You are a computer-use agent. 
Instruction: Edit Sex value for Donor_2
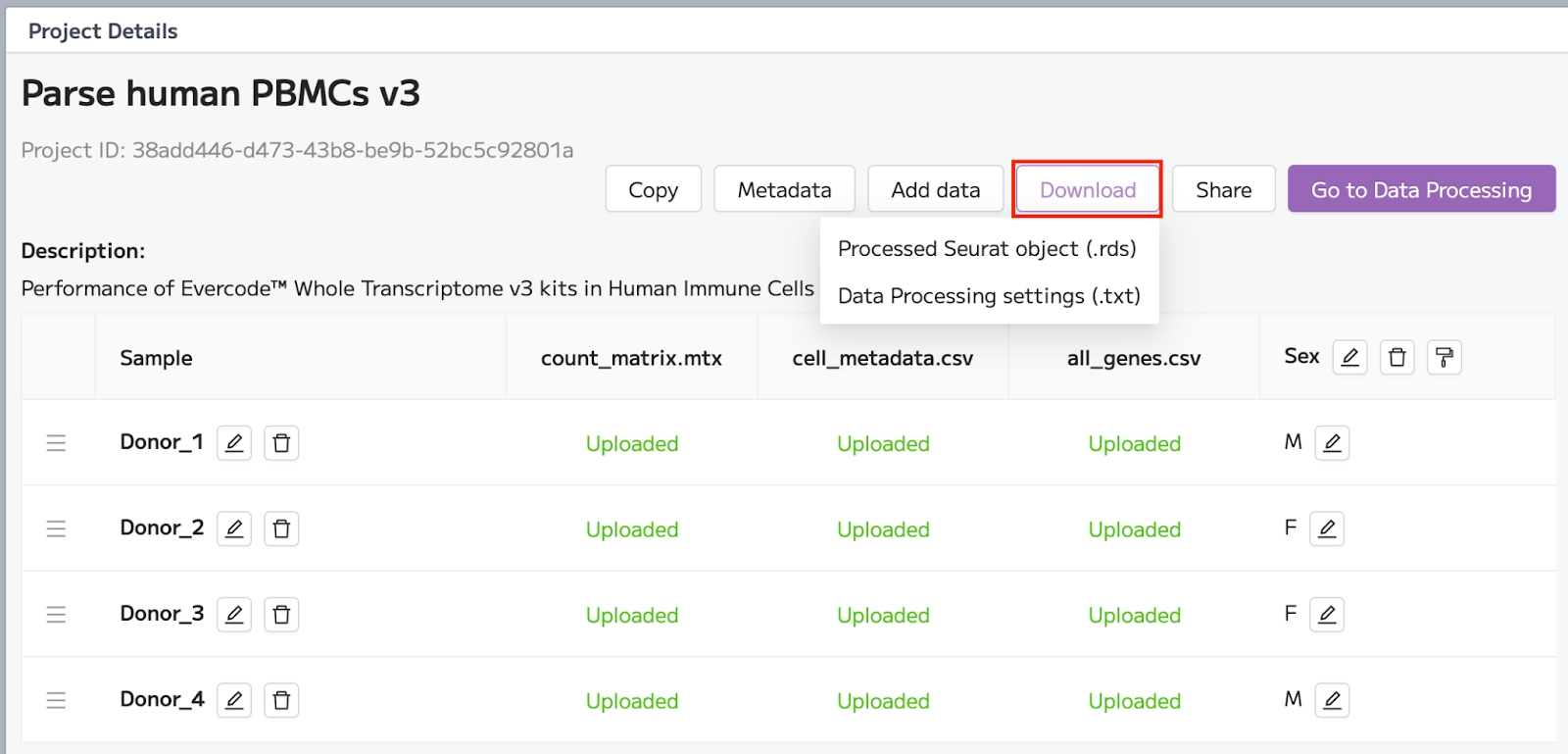pos(1327,528)
